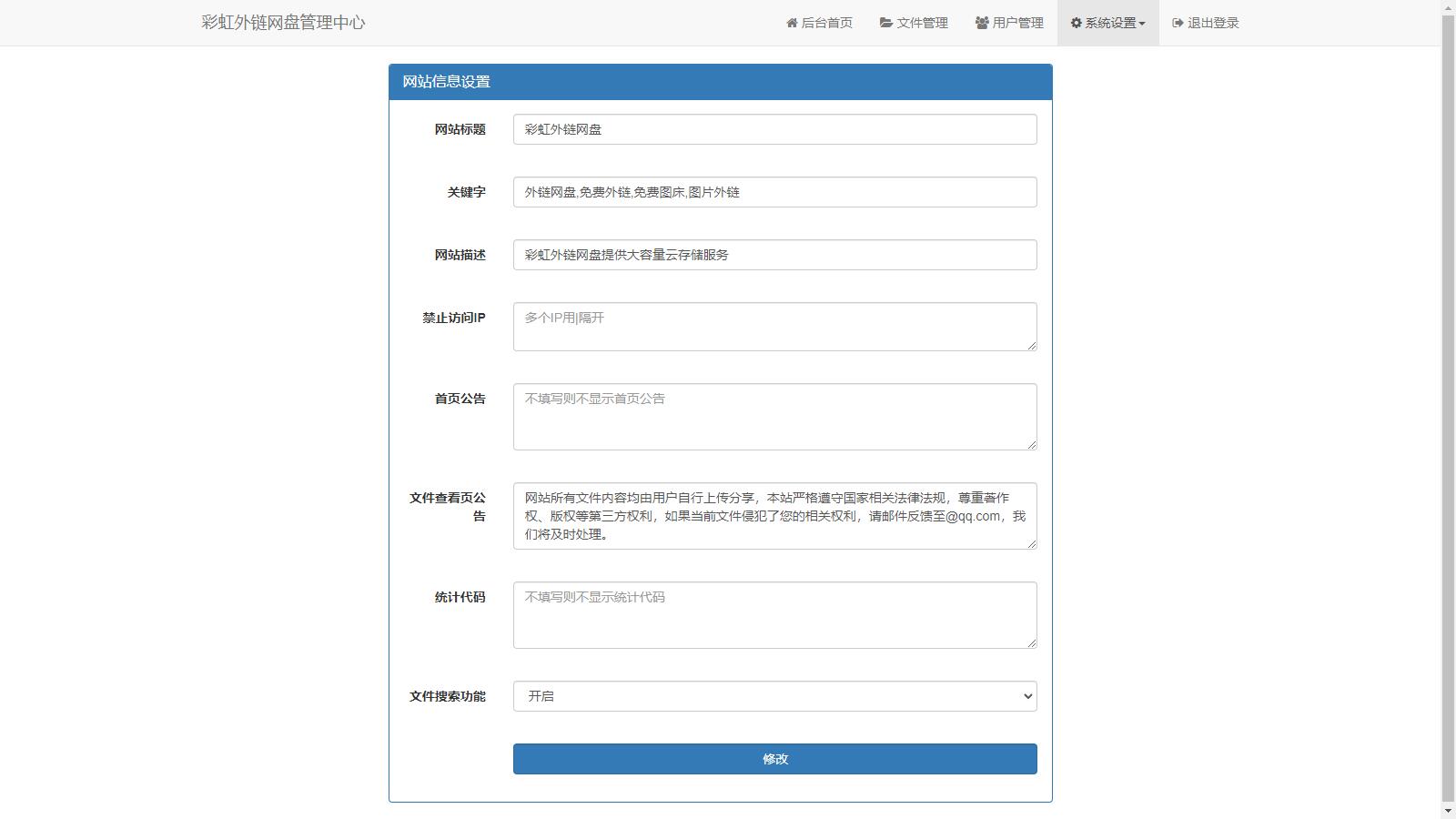Open the 彩虹外链网盘管理中心 brand link
The height and width of the screenshot is (819, 1456).
tap(283, 23)
